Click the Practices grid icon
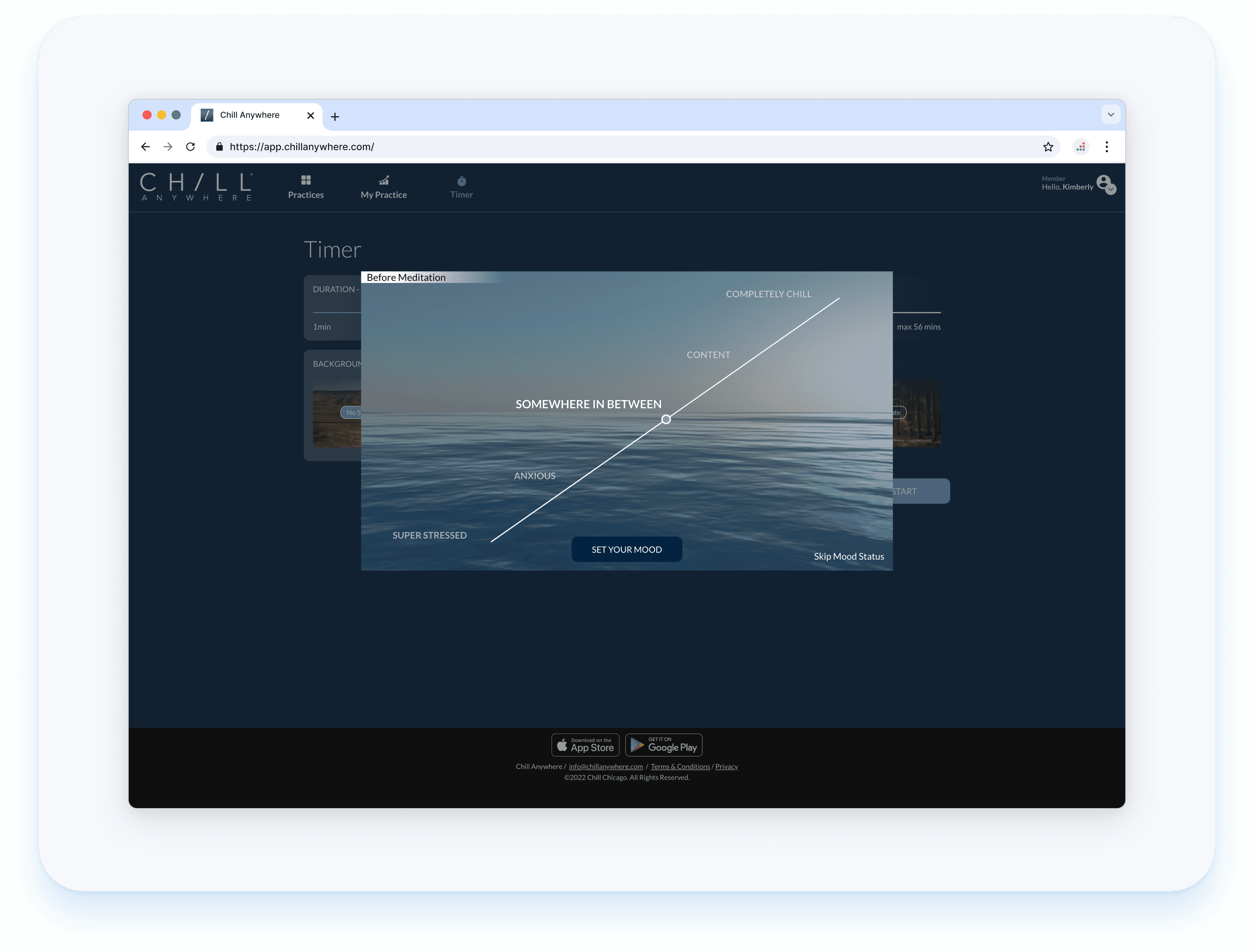The height and width of the screenshot is (952, 1254). [306, 180]
